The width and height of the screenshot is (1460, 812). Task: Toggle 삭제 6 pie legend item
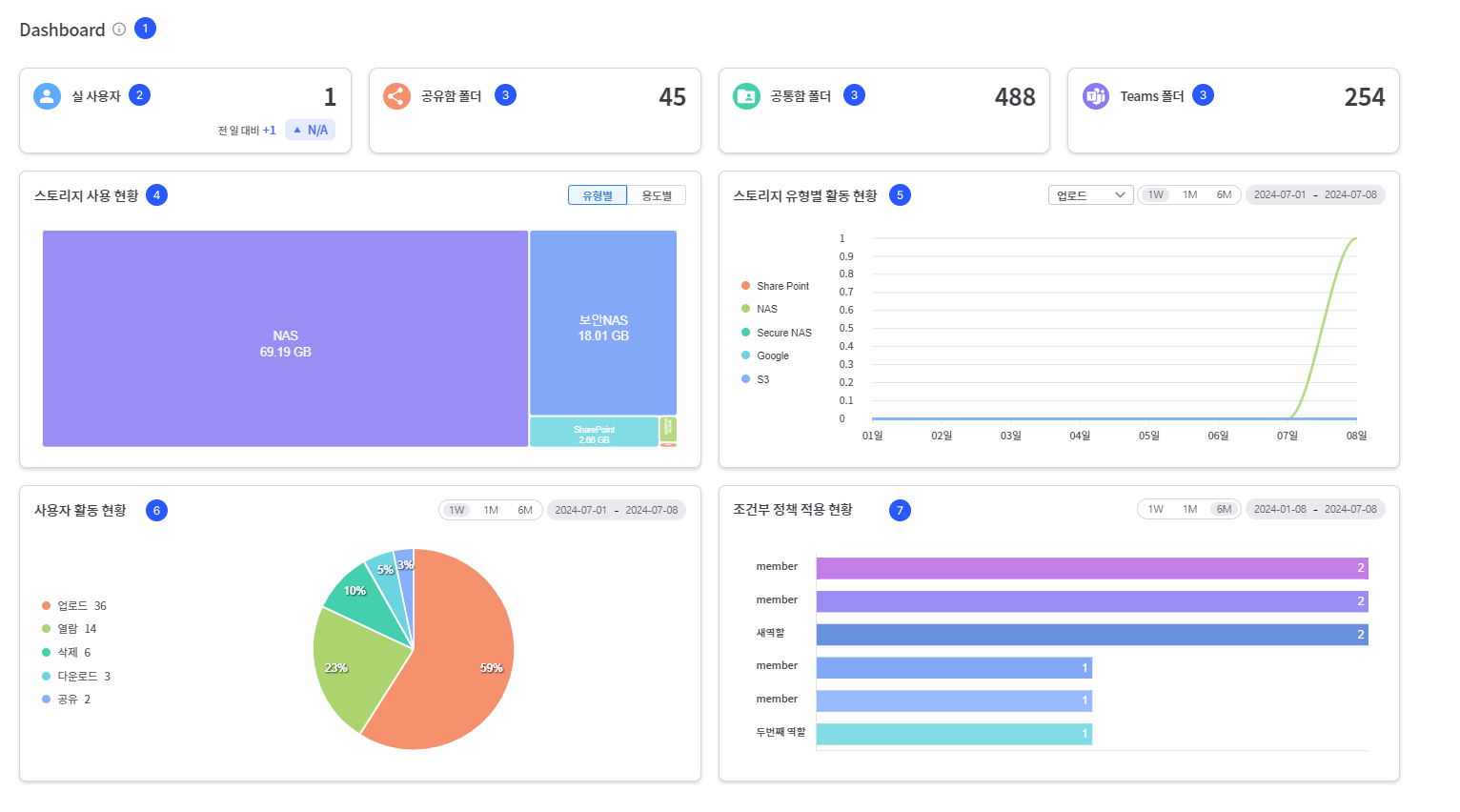click(66, 653)
